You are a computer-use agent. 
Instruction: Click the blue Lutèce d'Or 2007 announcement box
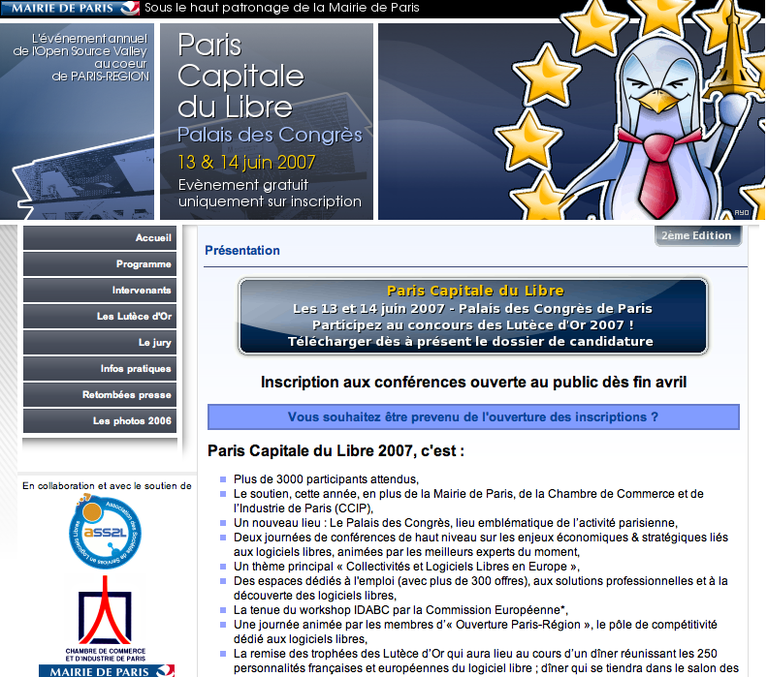point(473,316)
